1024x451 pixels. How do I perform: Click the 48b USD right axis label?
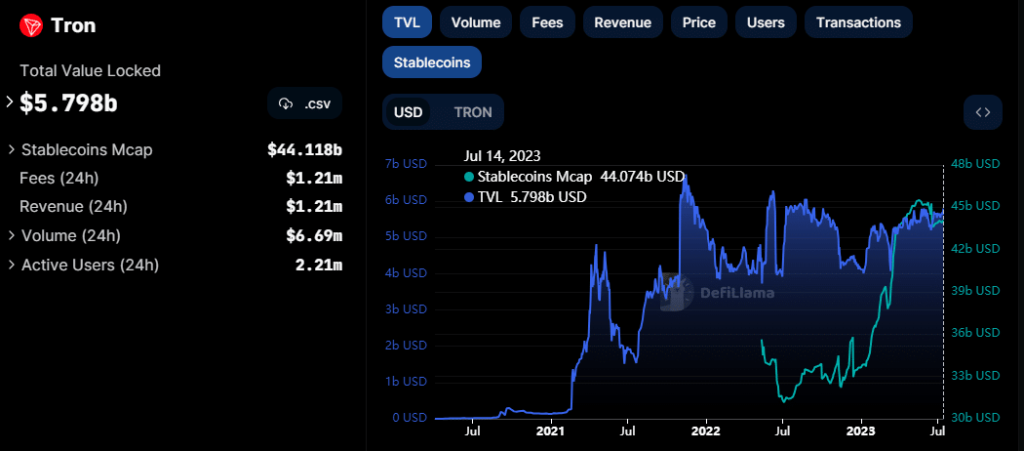[x=976, y=164]
